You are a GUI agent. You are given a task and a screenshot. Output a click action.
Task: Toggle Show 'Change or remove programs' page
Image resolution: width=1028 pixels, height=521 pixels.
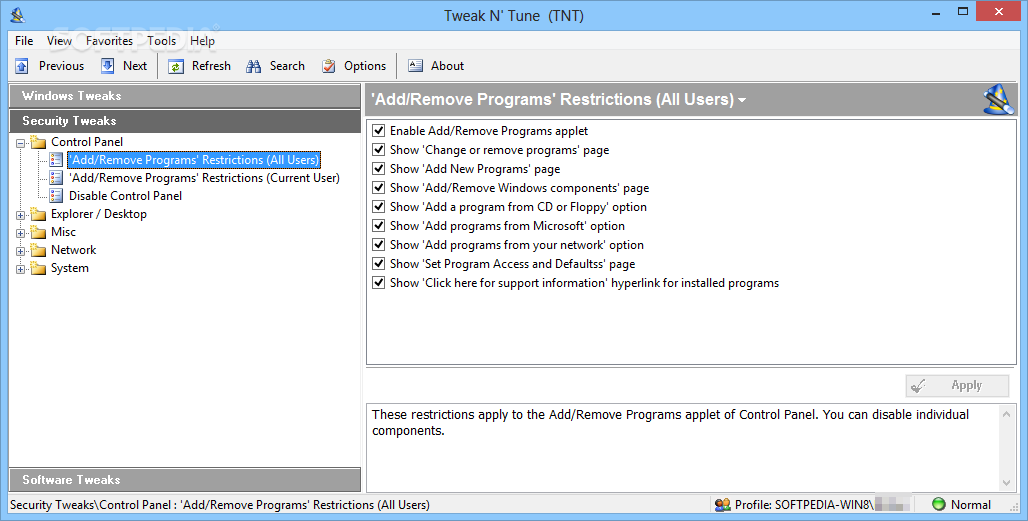click(x=378, y=149)
